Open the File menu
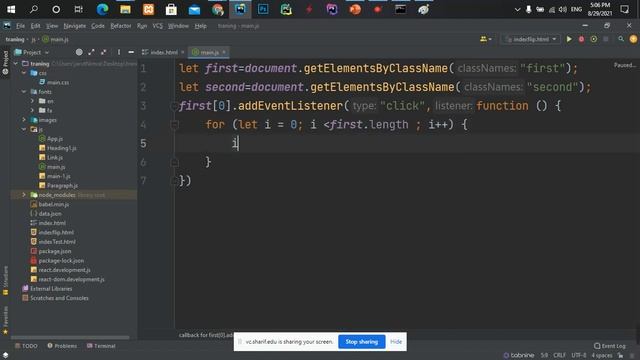 20,26
